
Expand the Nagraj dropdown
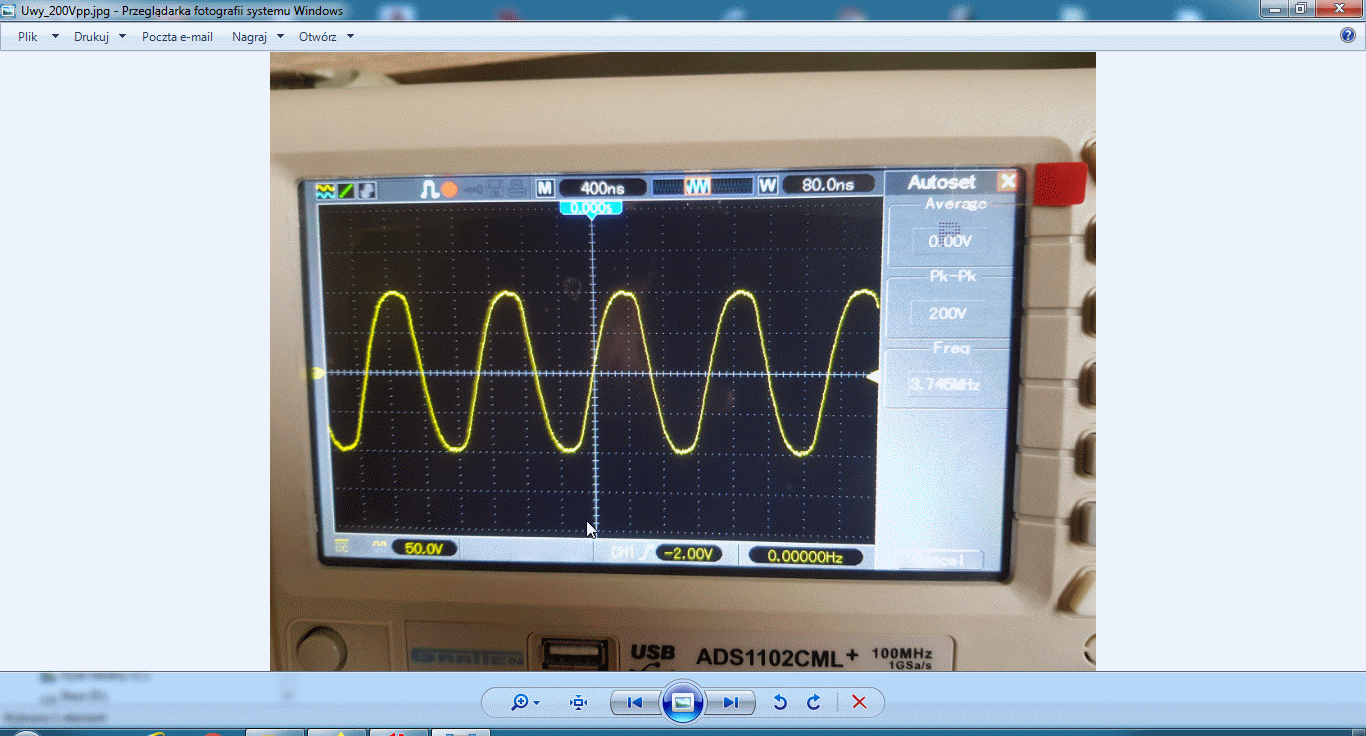258,36
